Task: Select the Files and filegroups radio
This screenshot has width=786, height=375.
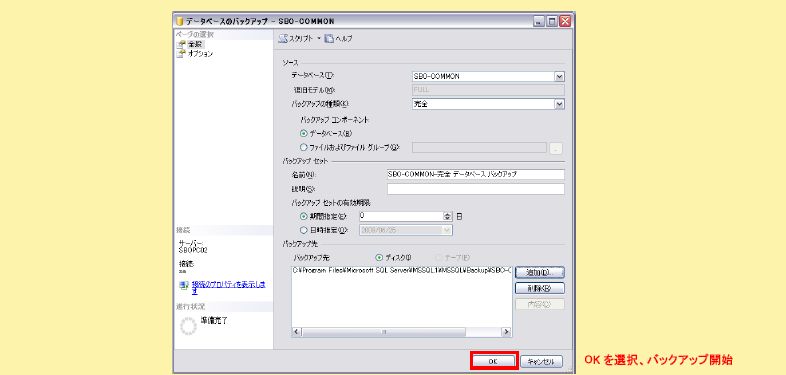Action: 303,147
